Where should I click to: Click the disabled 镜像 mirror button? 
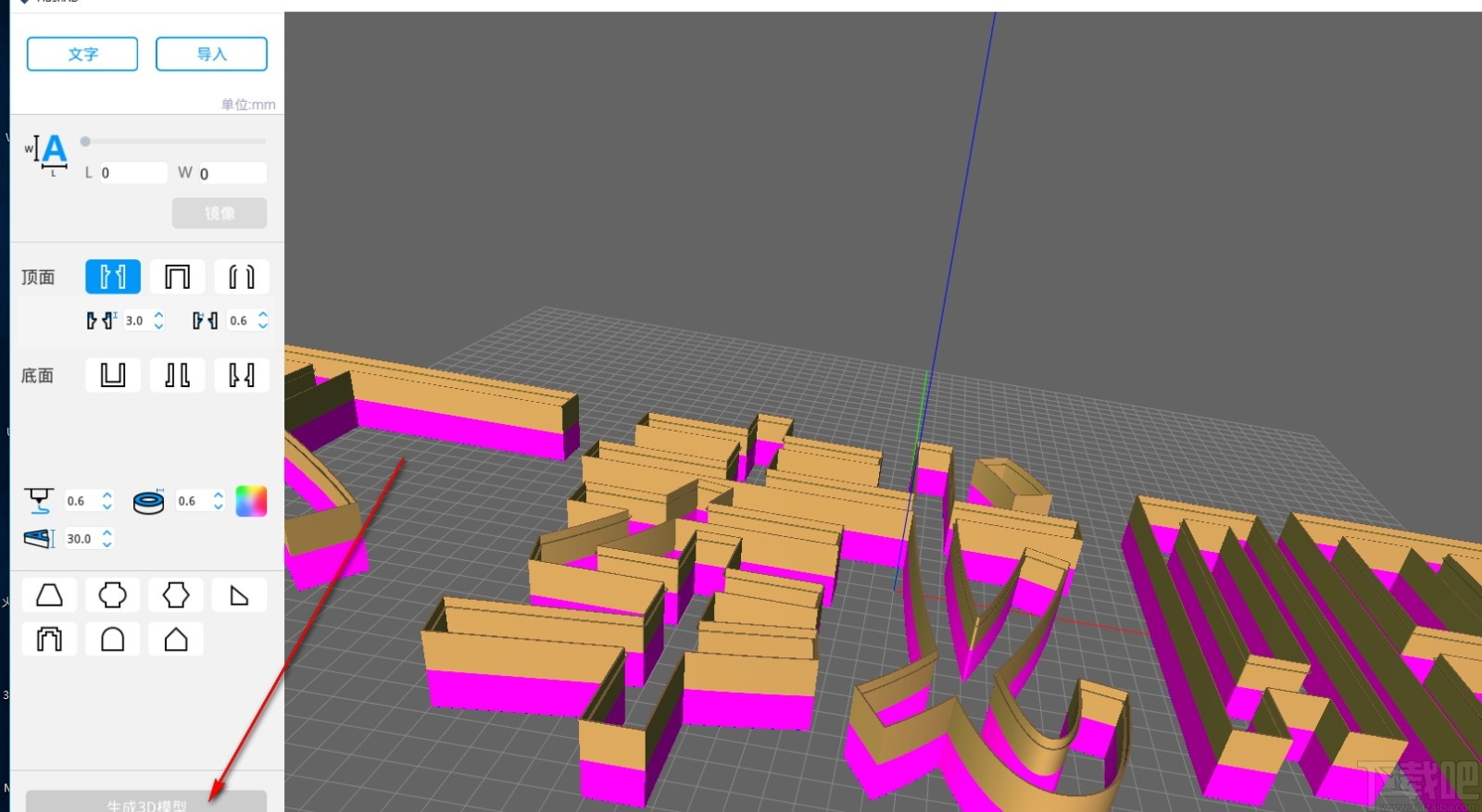[220, 213]
